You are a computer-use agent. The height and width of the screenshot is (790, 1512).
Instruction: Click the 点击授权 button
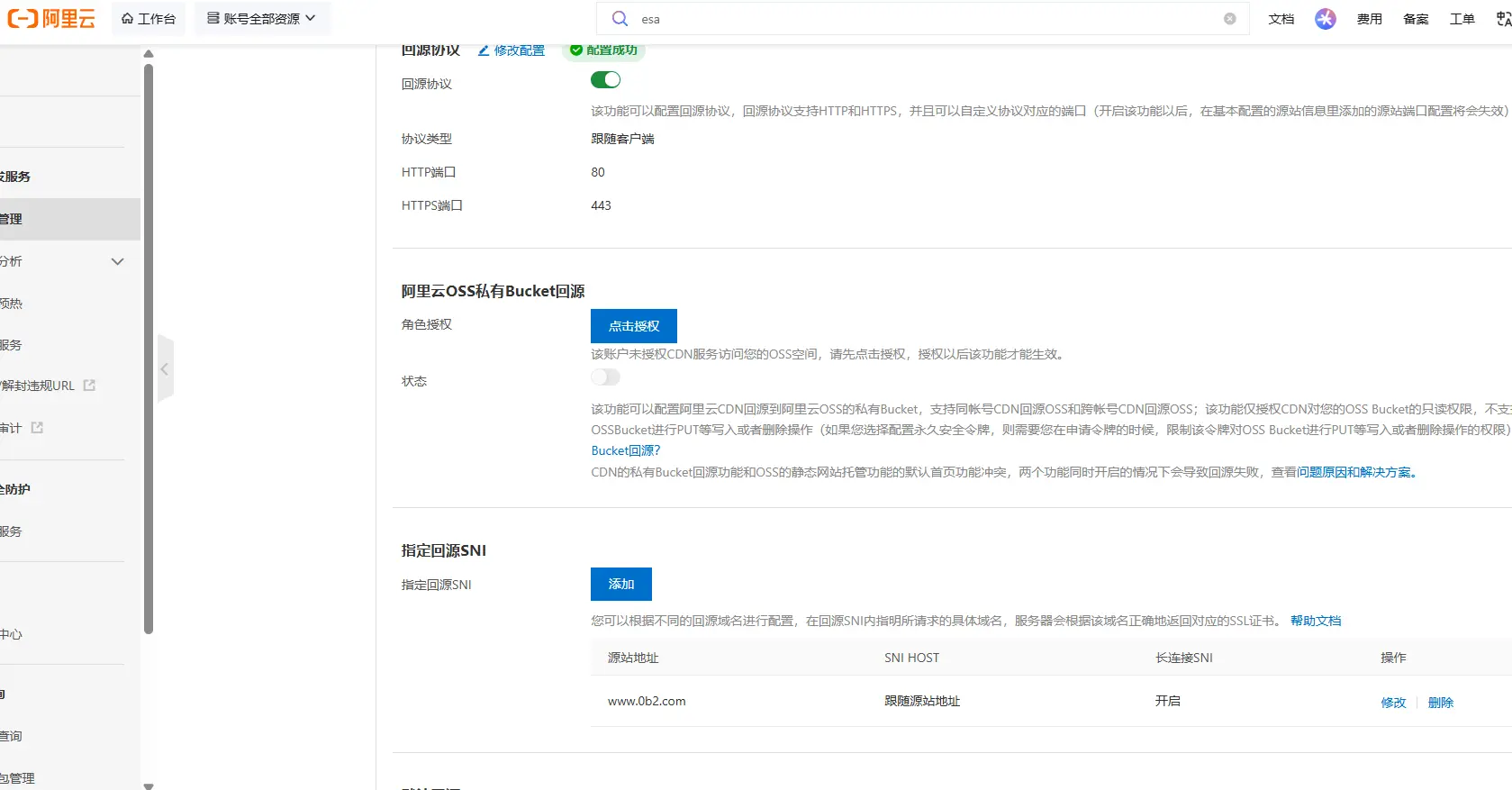[x=634, y=326]
